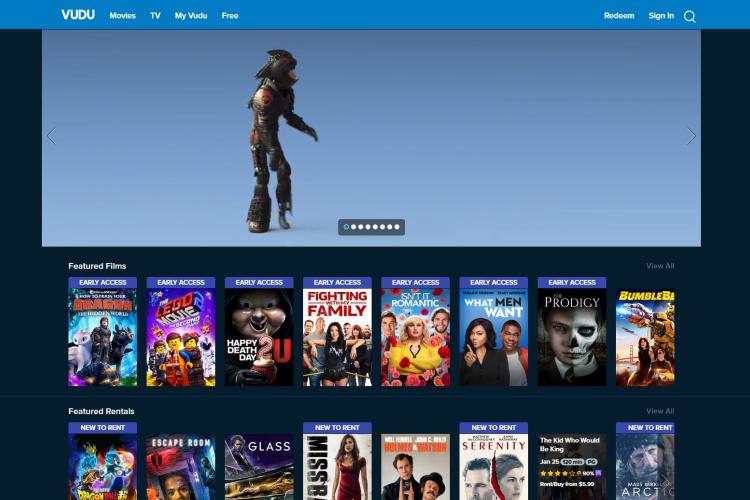This screenshot has width=750, height=500.
Task: Open Holmes & Watson rental poster
Action: [415, 467]
